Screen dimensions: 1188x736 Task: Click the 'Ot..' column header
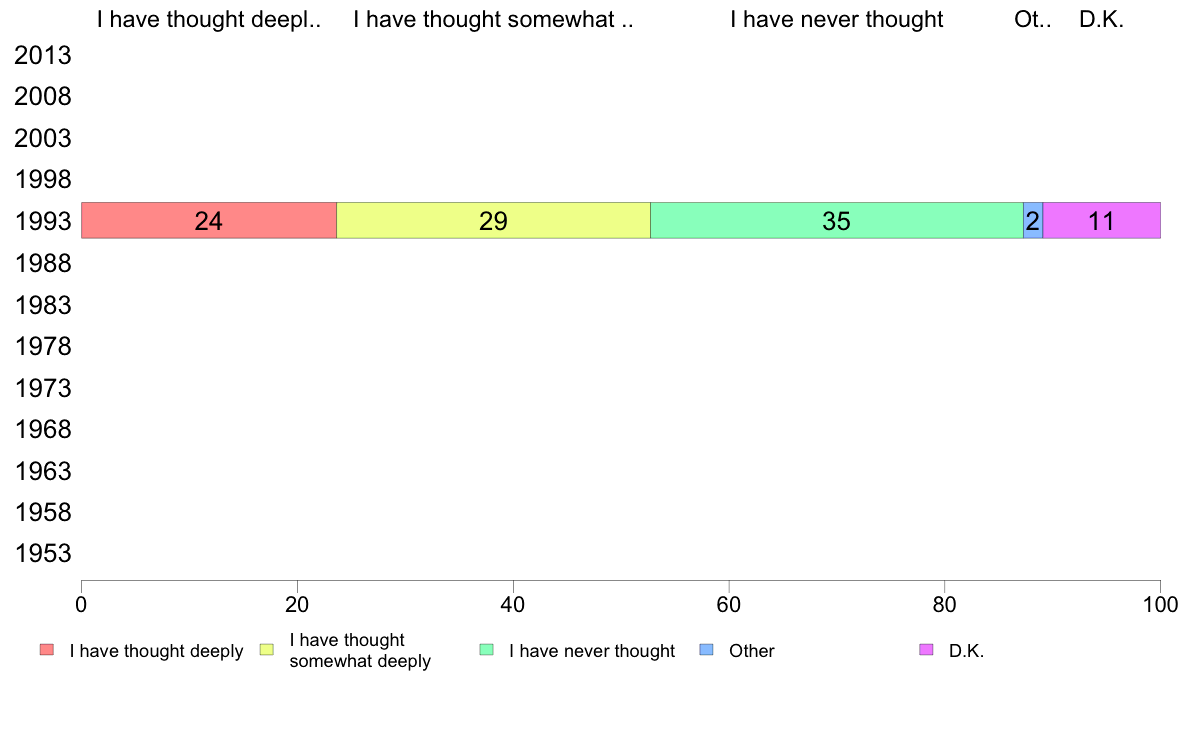point(1033,20)
